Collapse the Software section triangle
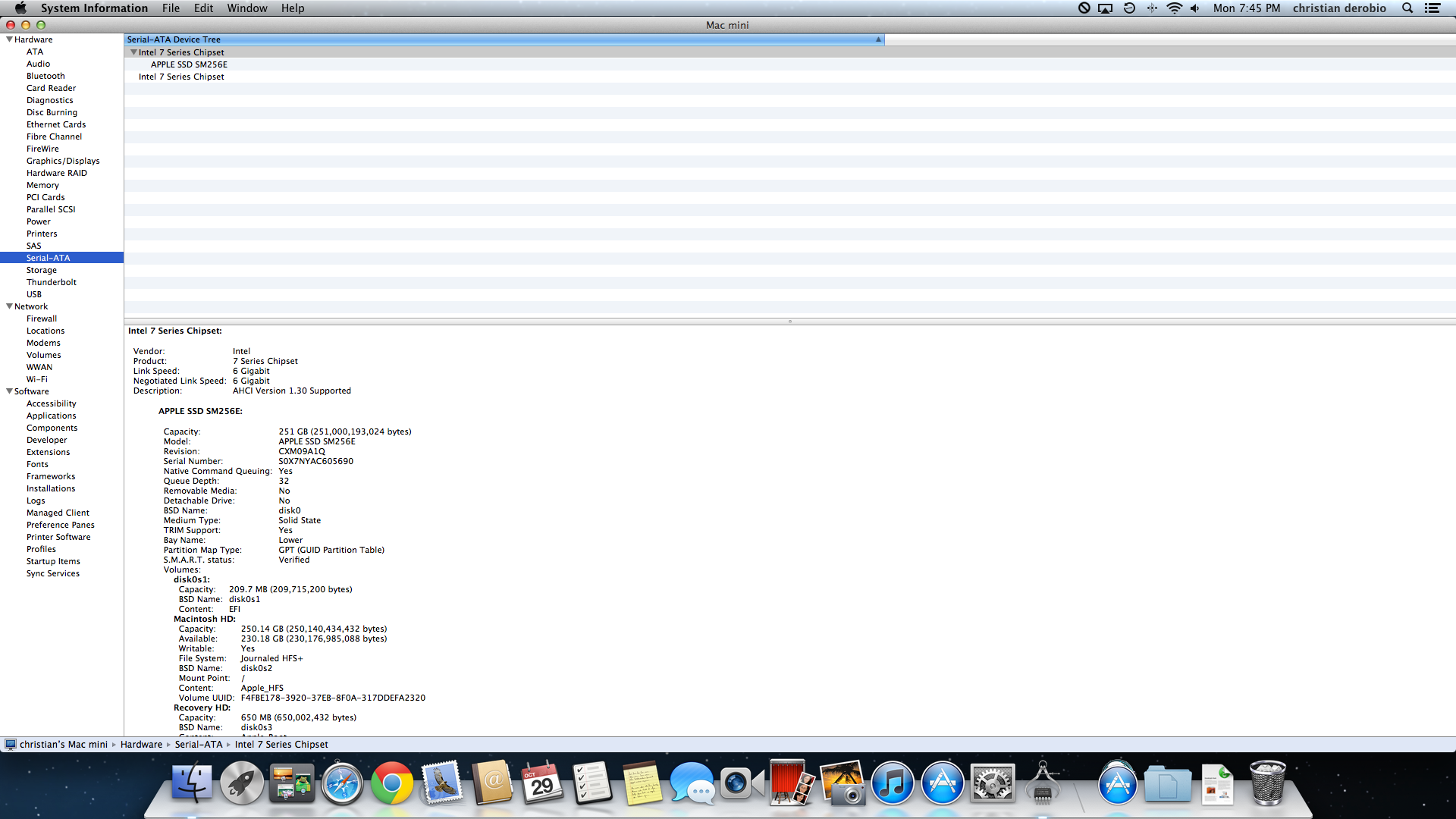The height and width of the screenshot is (819, 1456). point(9,391)
